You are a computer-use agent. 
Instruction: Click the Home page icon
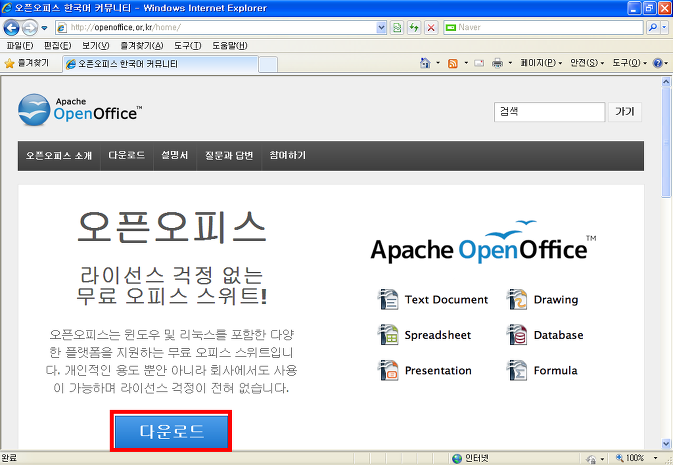pyautogui.click(x=425, y=63)
